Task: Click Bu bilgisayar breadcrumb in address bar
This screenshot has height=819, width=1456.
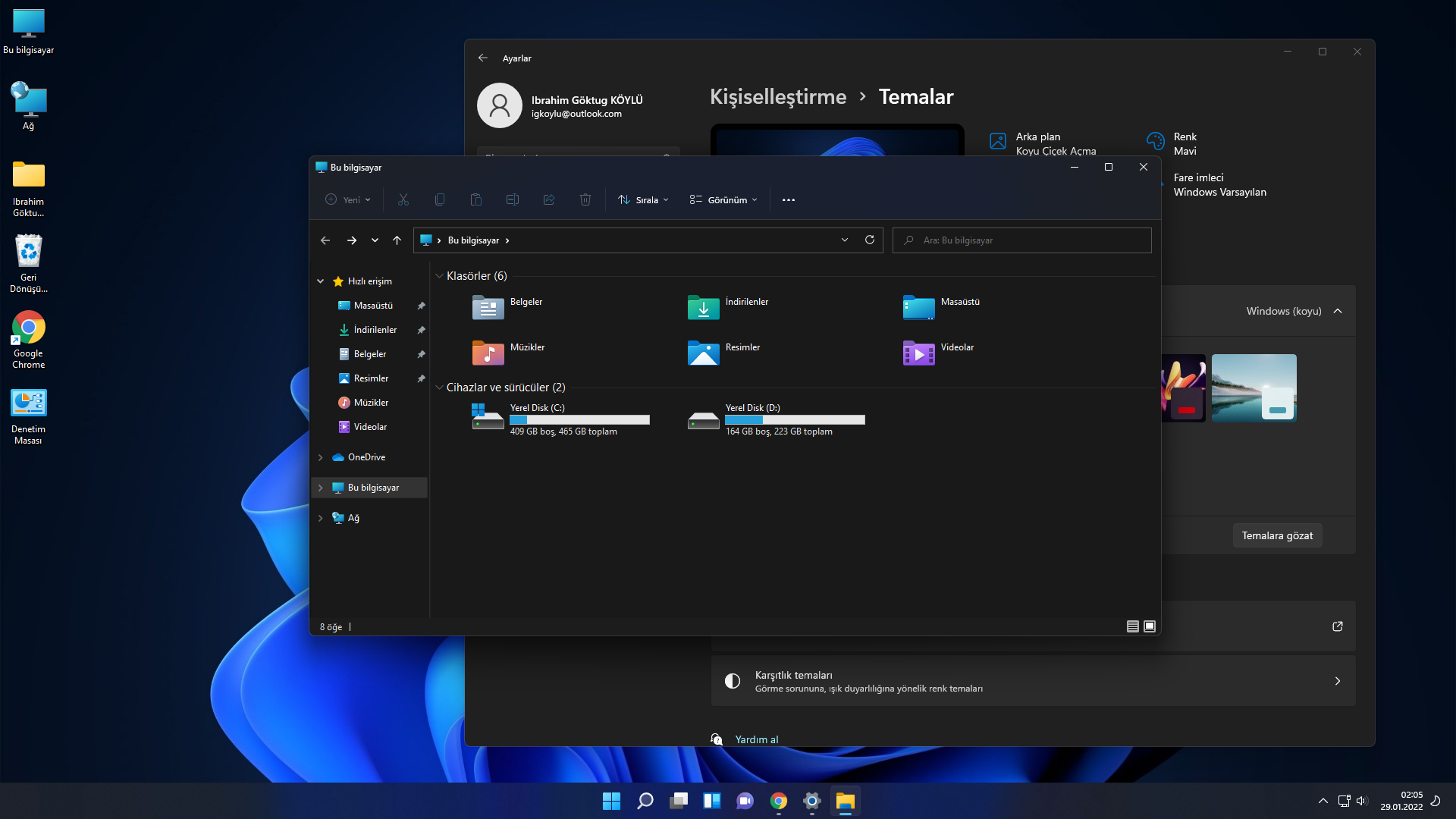Action: pos(473,240)
